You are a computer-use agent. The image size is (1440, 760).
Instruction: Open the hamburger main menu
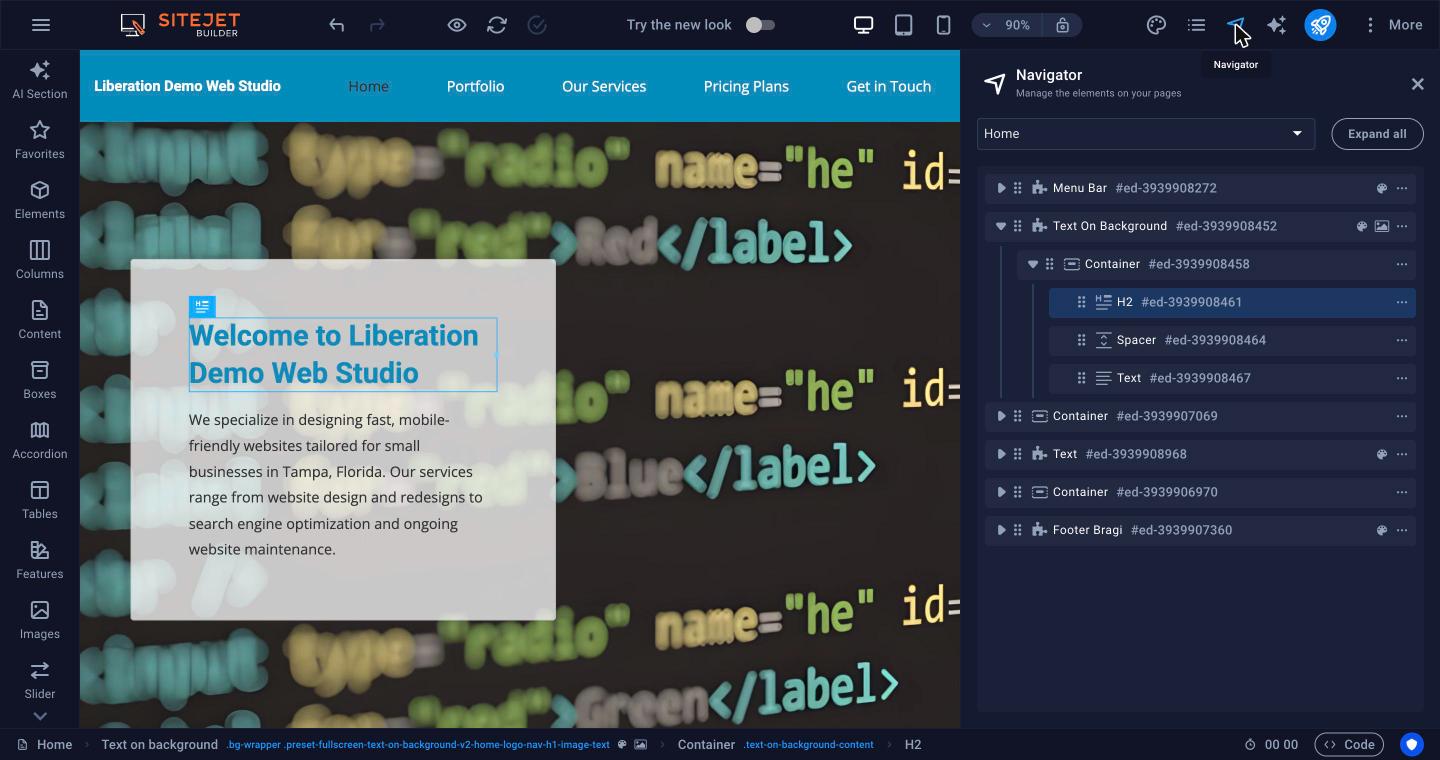pyautogui.click(x=41, y=25)
